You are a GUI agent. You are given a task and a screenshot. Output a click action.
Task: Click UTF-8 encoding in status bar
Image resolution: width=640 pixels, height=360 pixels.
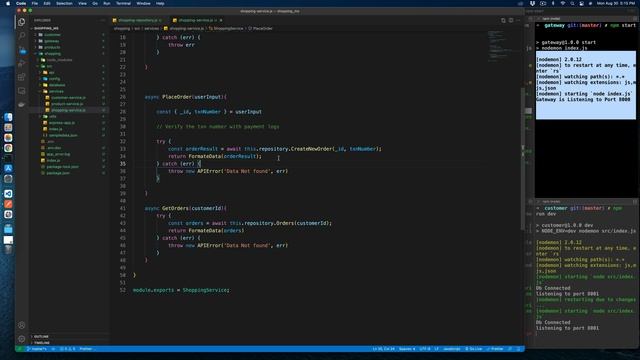pos(424,349)
